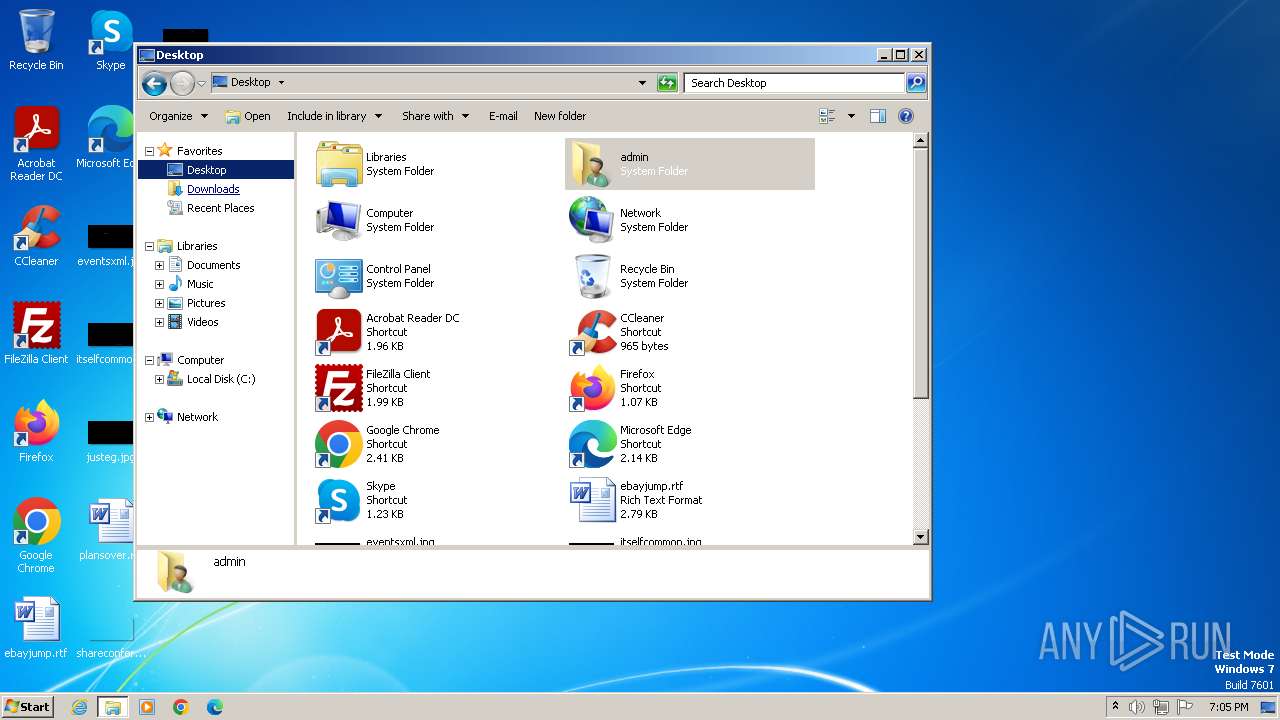Image resolution: width=1280 pixels, height=720 pixels.
Task: Open Include in library menu
Action: click(334, 116)
